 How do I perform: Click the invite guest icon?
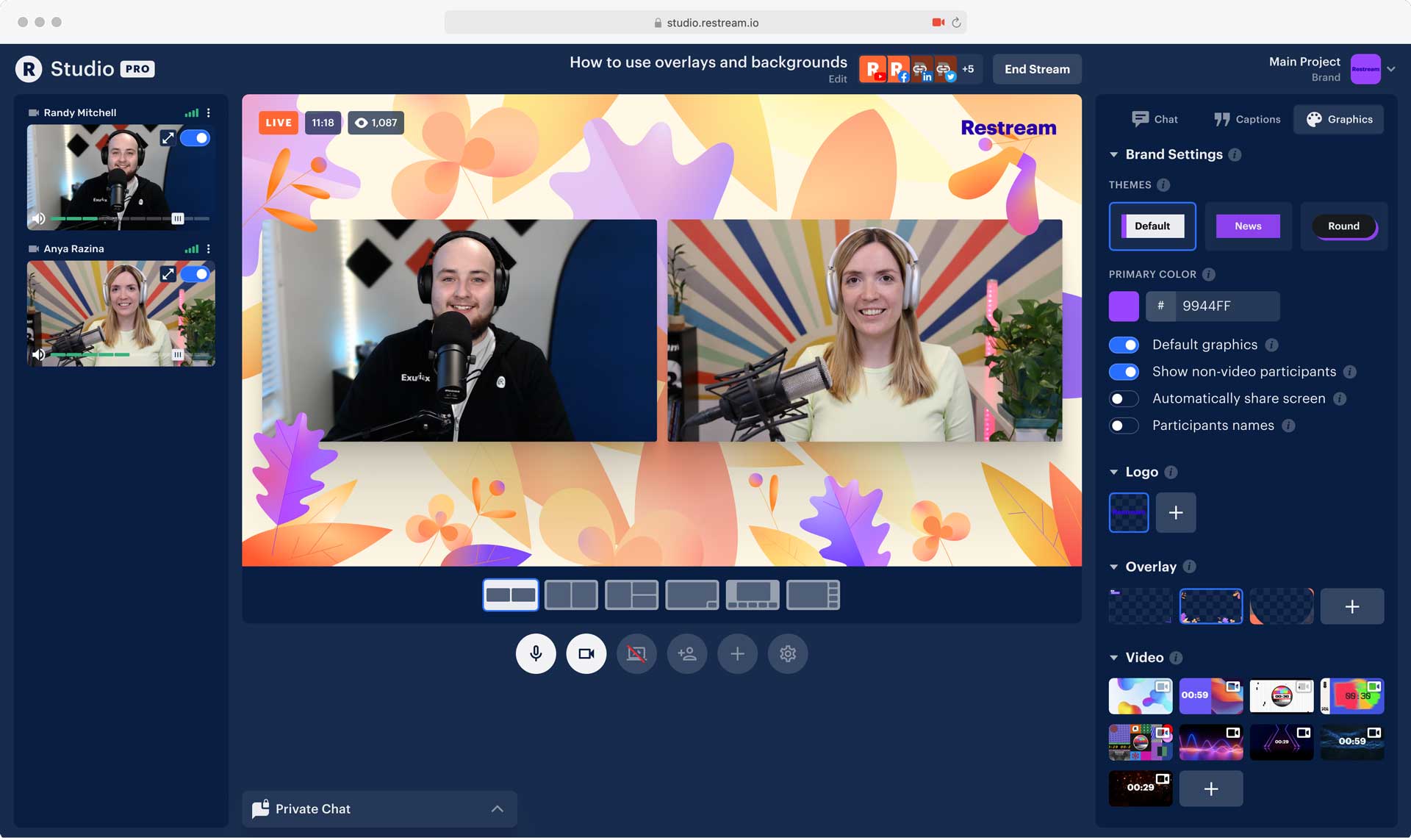(x=686, y=653)
